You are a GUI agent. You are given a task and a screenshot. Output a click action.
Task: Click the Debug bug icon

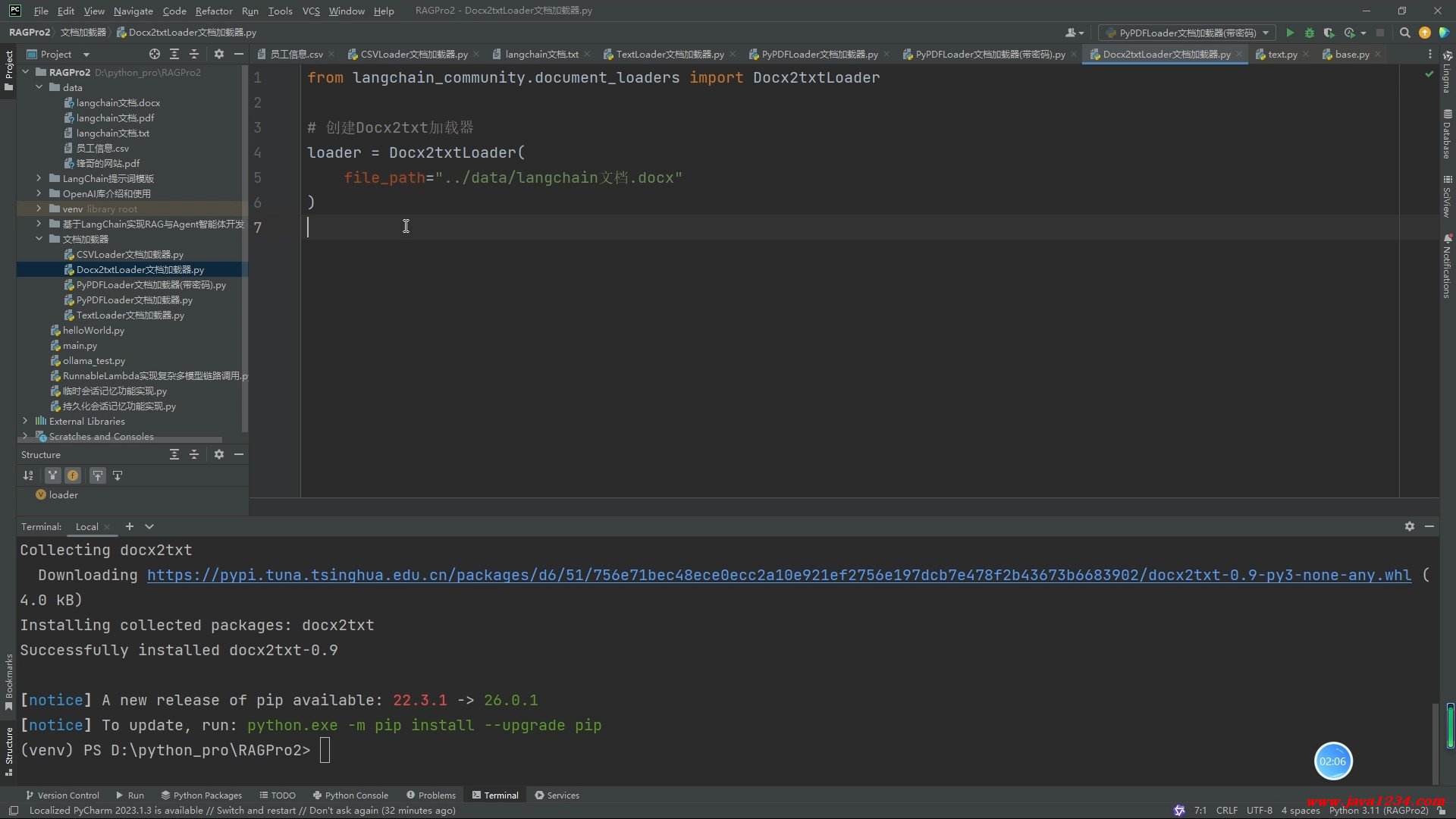(1310, 33)
